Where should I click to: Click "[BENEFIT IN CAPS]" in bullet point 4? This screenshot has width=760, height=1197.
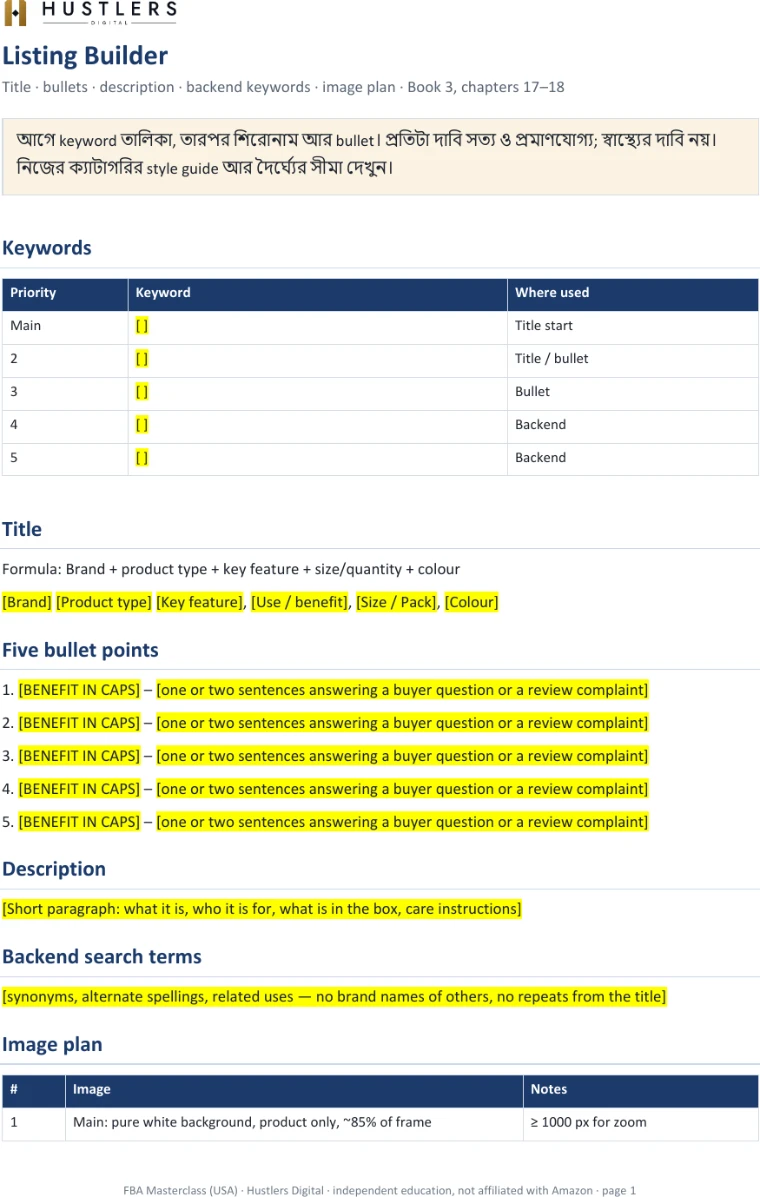click(x=79, y=789)
